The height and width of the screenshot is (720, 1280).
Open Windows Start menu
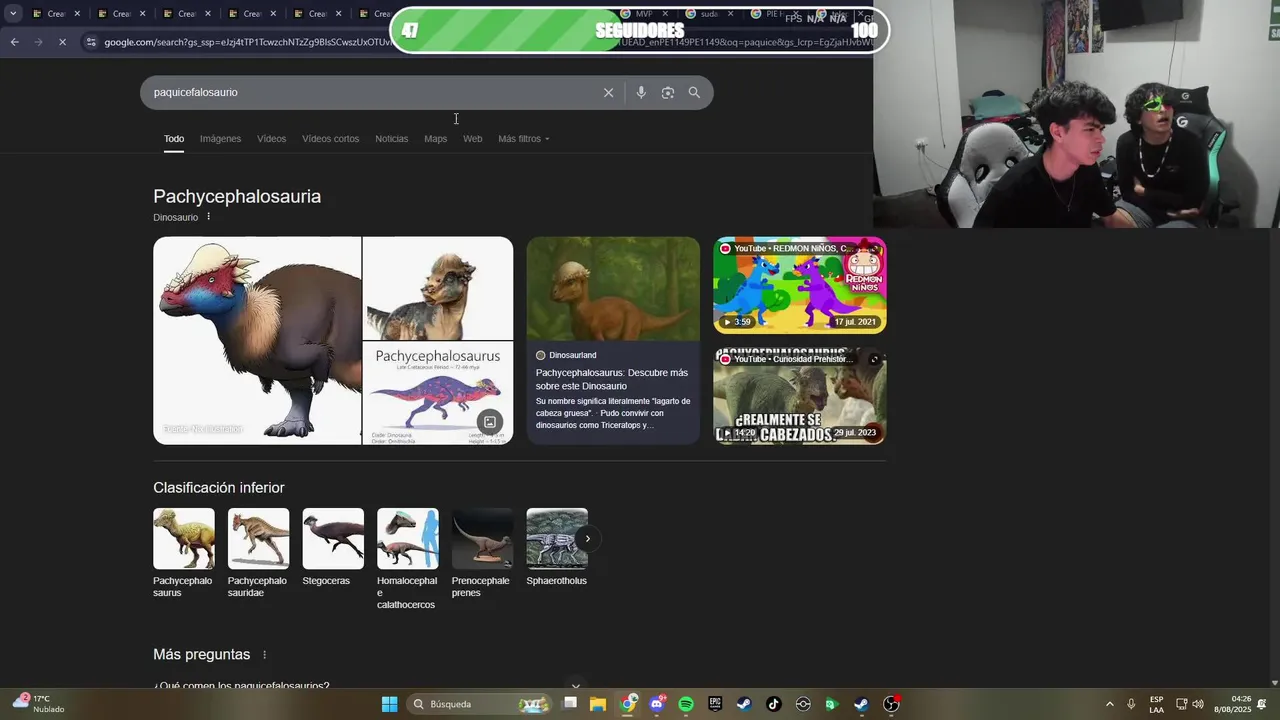coord(389,704)
